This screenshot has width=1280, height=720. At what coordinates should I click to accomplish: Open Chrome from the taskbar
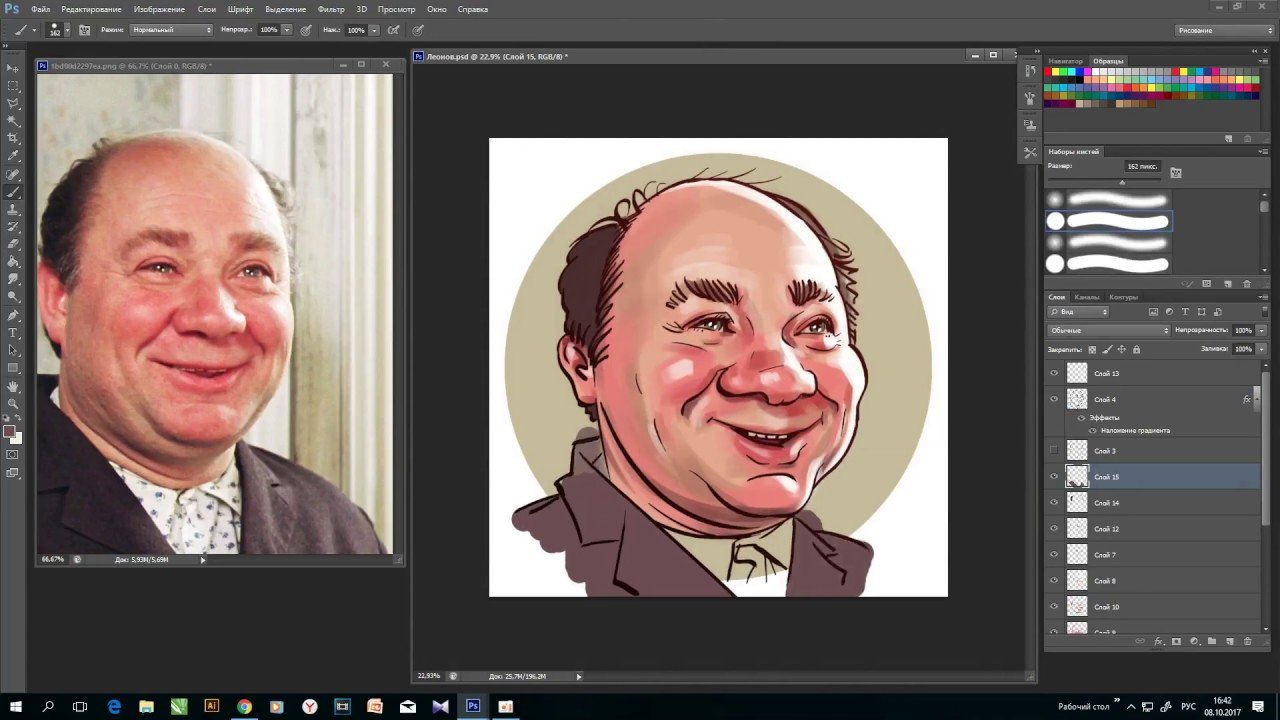244,706
